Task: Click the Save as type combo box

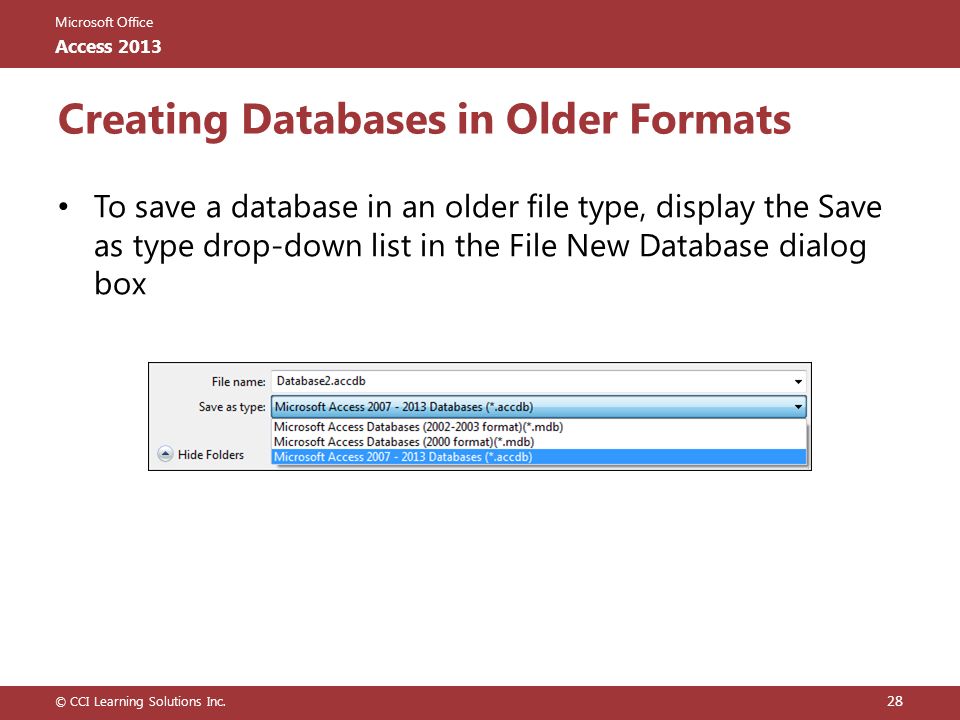Action: point(539,407)
